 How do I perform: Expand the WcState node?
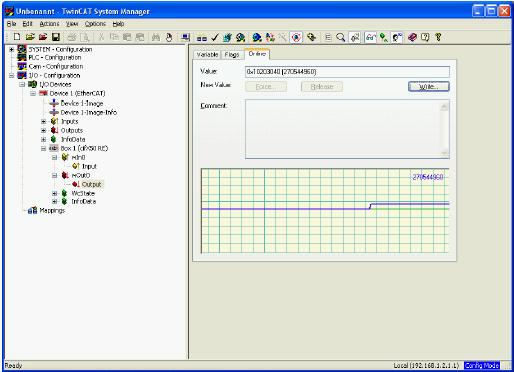click(54, 193)
